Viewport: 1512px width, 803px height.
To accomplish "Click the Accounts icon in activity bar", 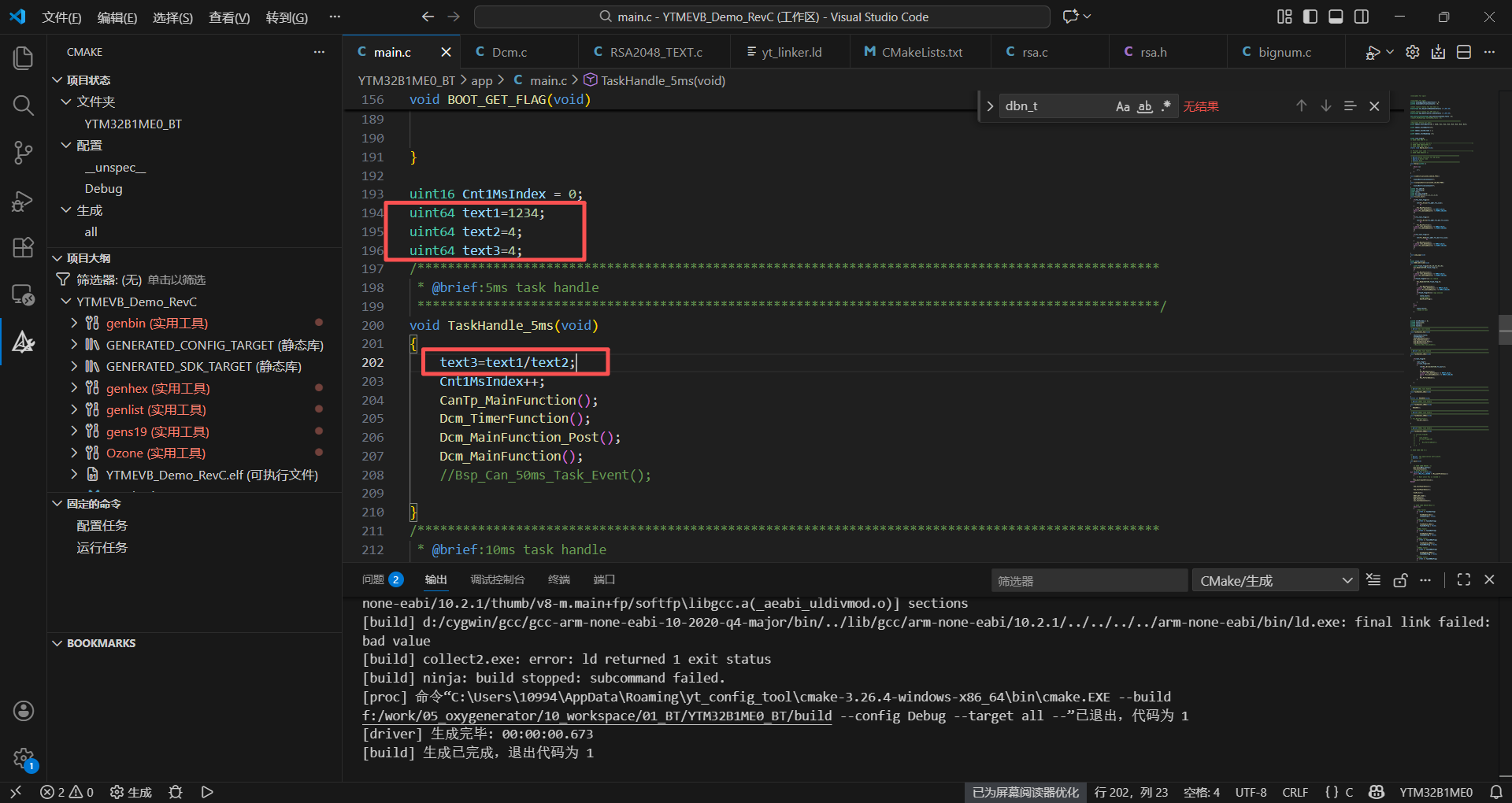I will 24,711.
